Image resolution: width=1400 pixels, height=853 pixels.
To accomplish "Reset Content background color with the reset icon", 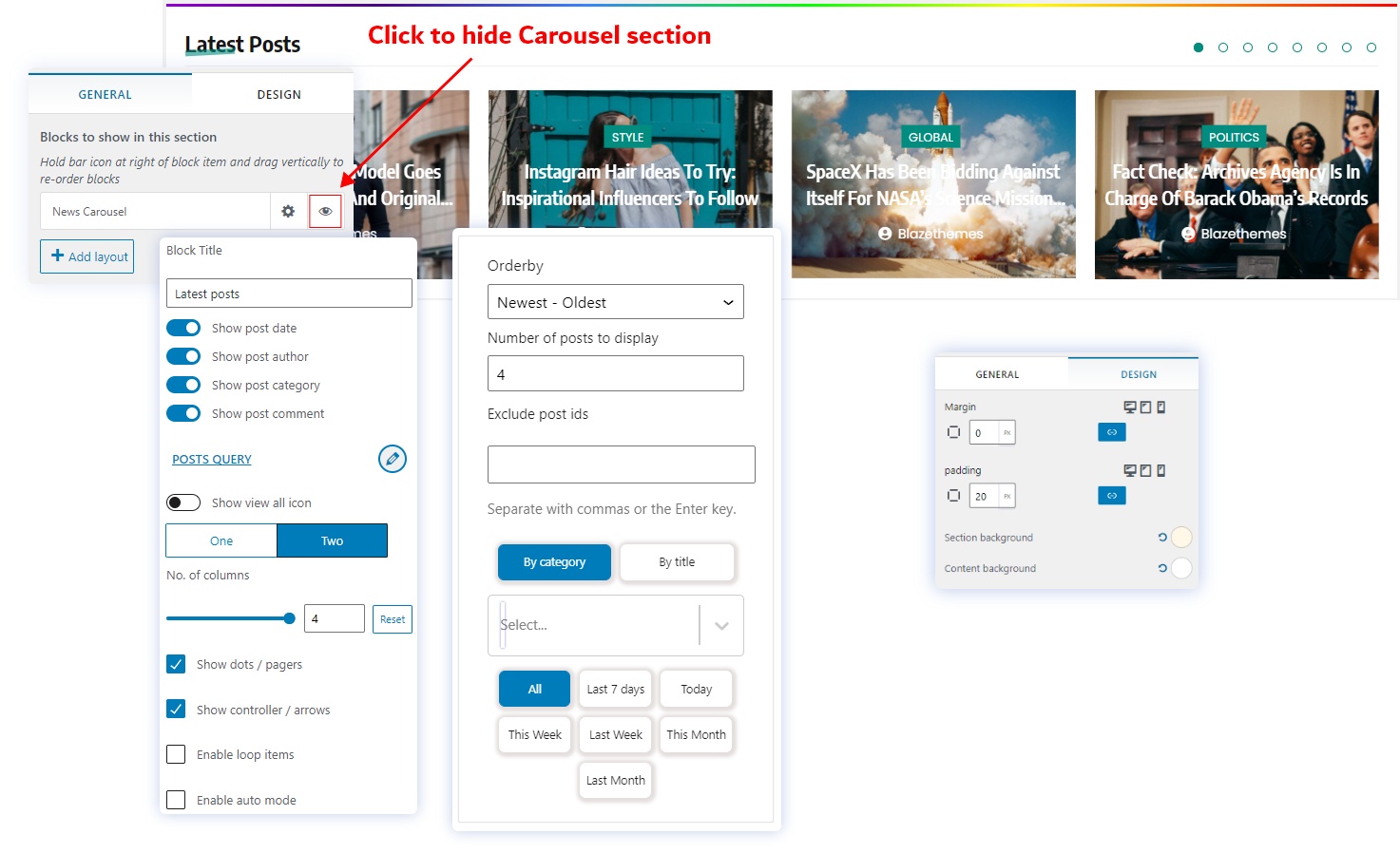I will coord(1161,568).
